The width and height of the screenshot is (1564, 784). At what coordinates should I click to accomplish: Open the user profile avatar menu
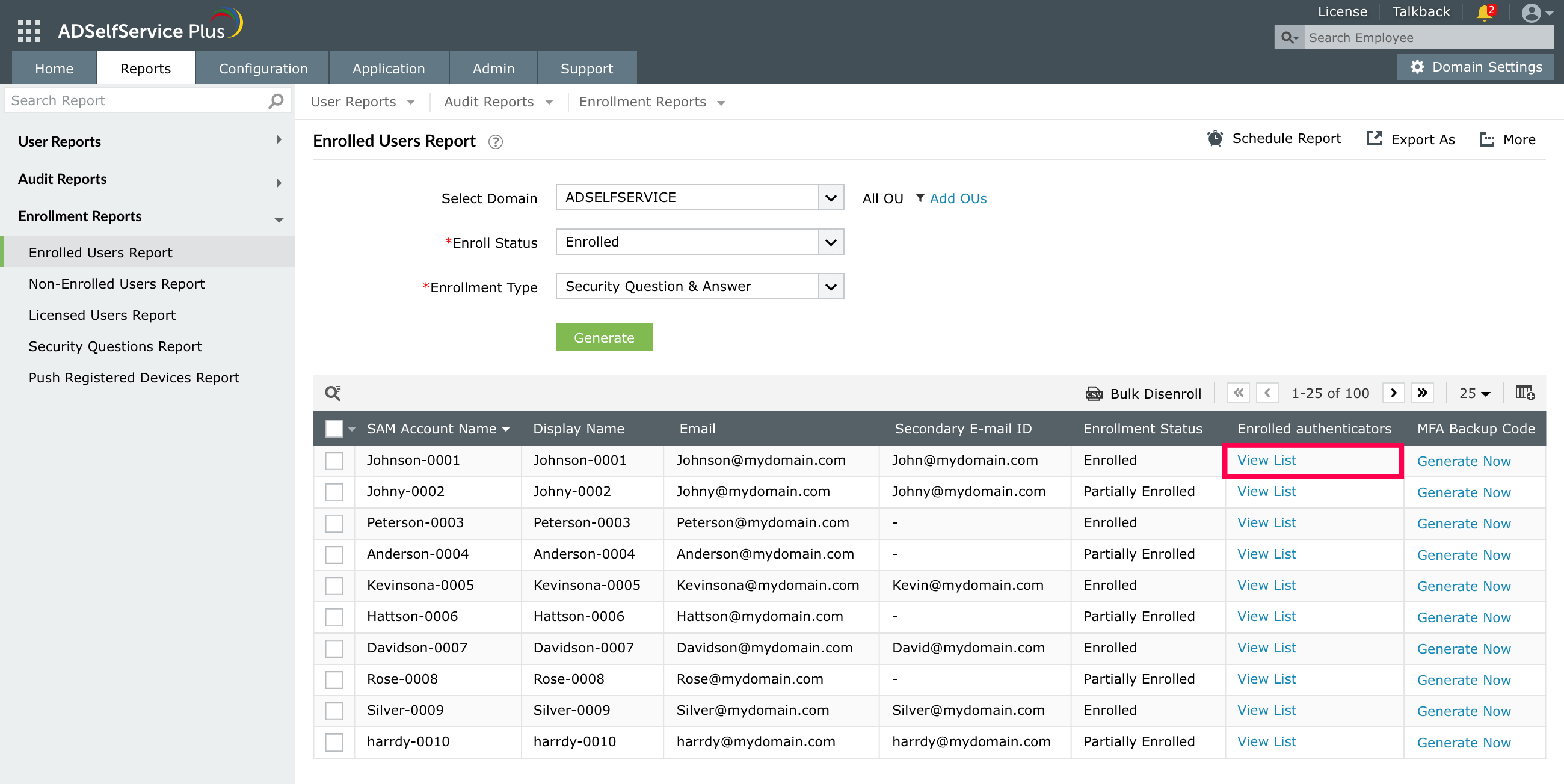tap(1536, 13)
